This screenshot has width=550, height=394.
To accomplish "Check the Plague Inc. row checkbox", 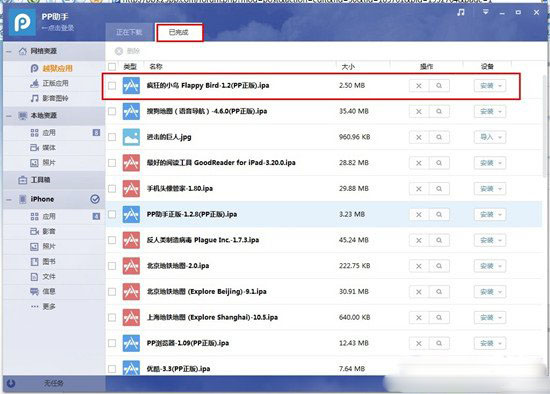I will pyautogui.click(x=112, y=240).
